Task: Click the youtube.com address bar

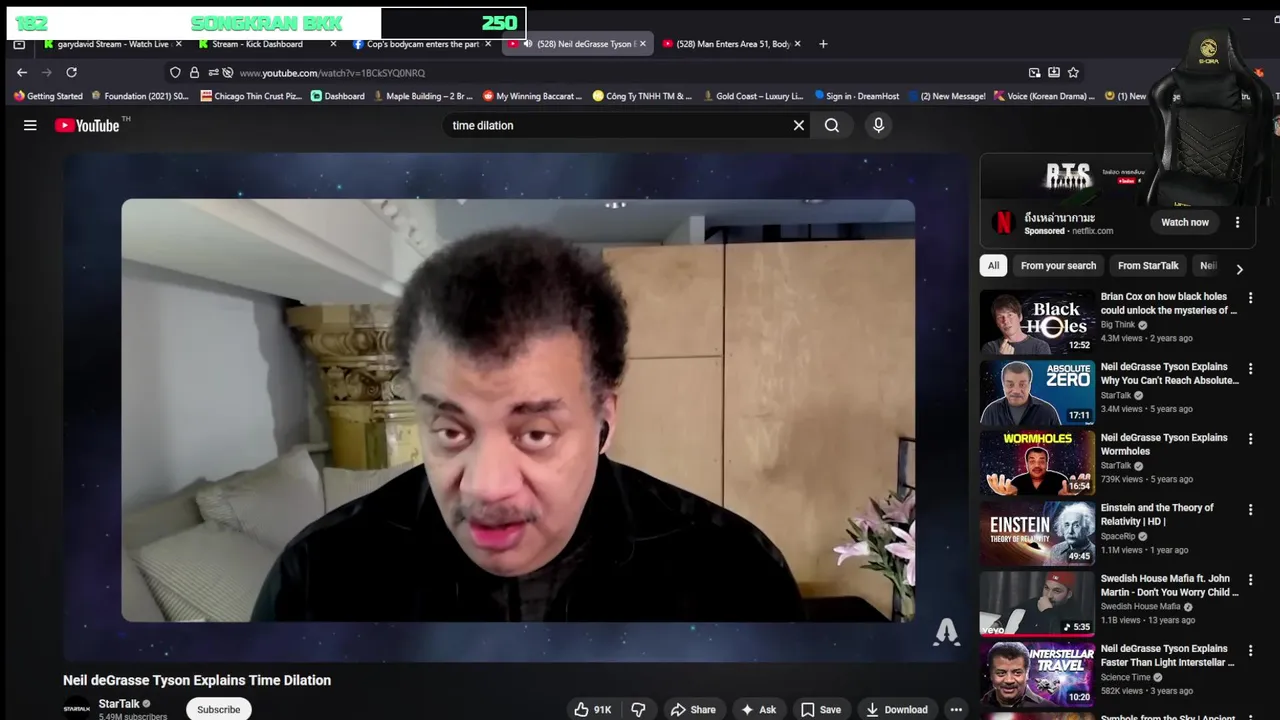Action: pos(625,72)
